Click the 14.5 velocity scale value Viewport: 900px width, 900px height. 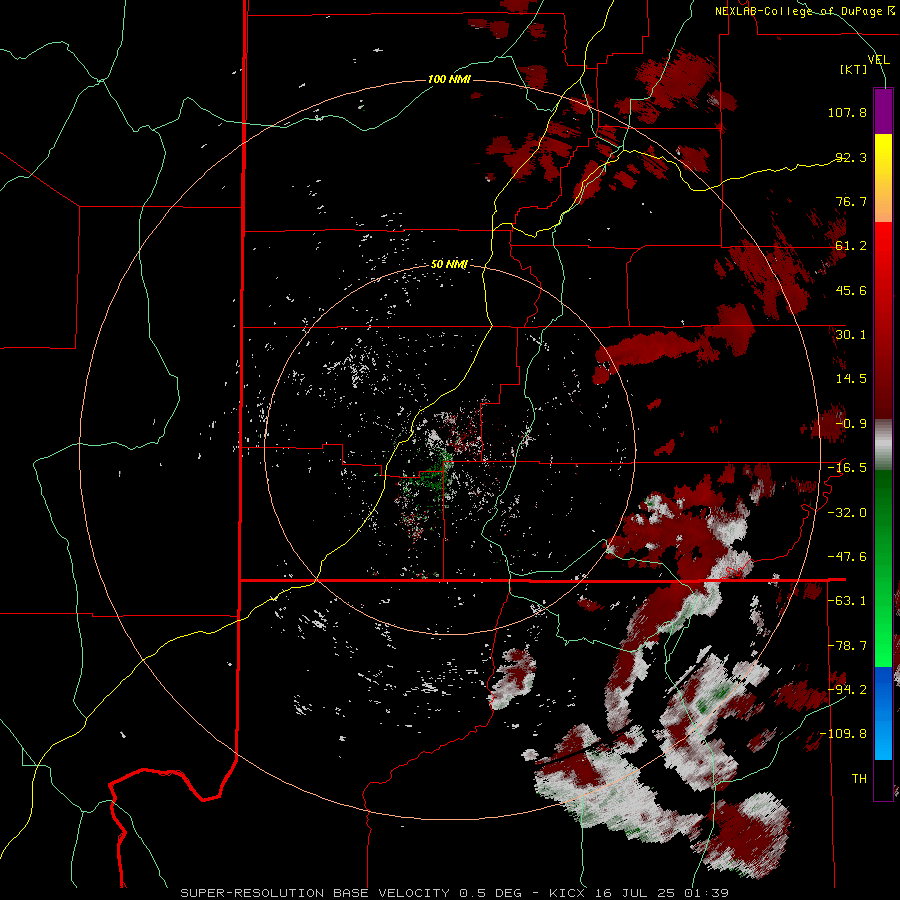pyautogui.click(x=851, y=379)
